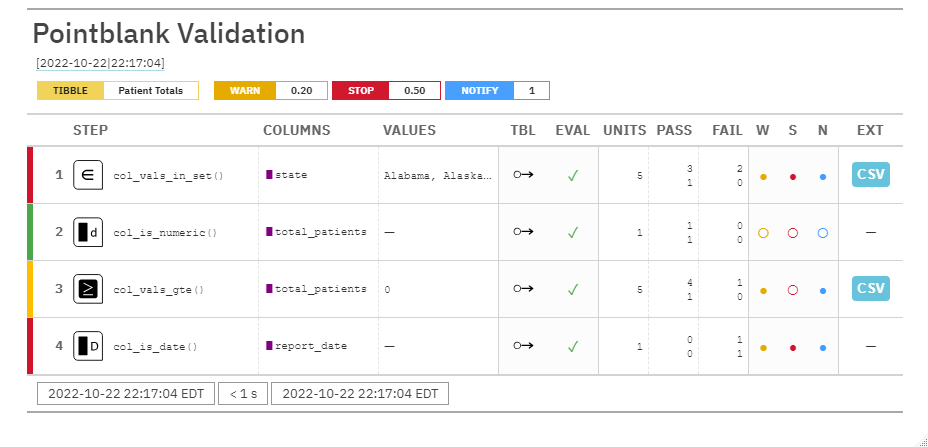Click the col_vals_gte step icon
The width and height of the screenshot is (928, 447).
tap(88, 289)
